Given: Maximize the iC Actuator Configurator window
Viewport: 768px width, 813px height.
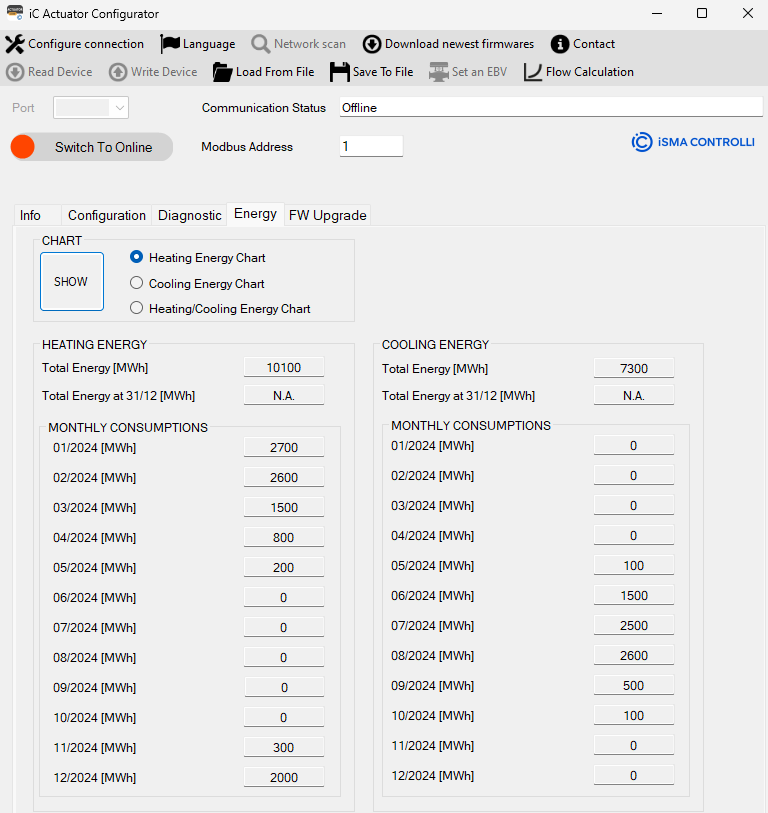Looking at the screenshot, I should tap(702, 13).
